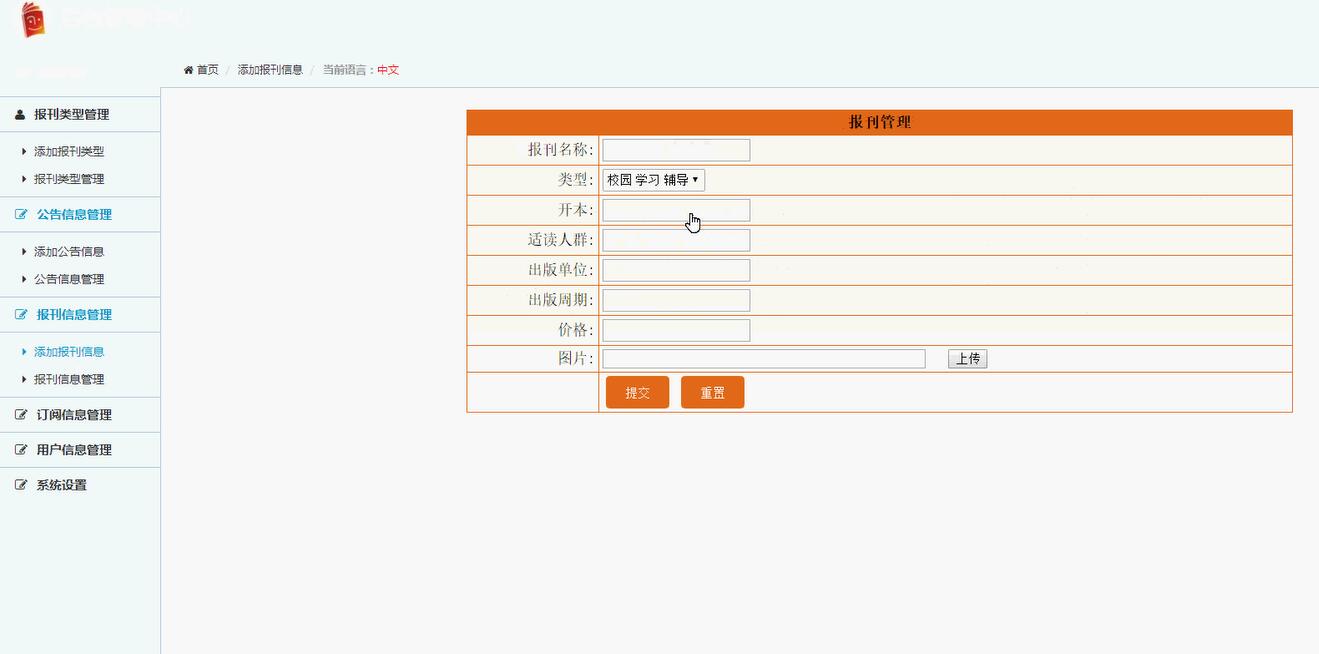Viewport: 1319px width, 654px height.
Task: Click the 图片: label
Action: point(576,359)
